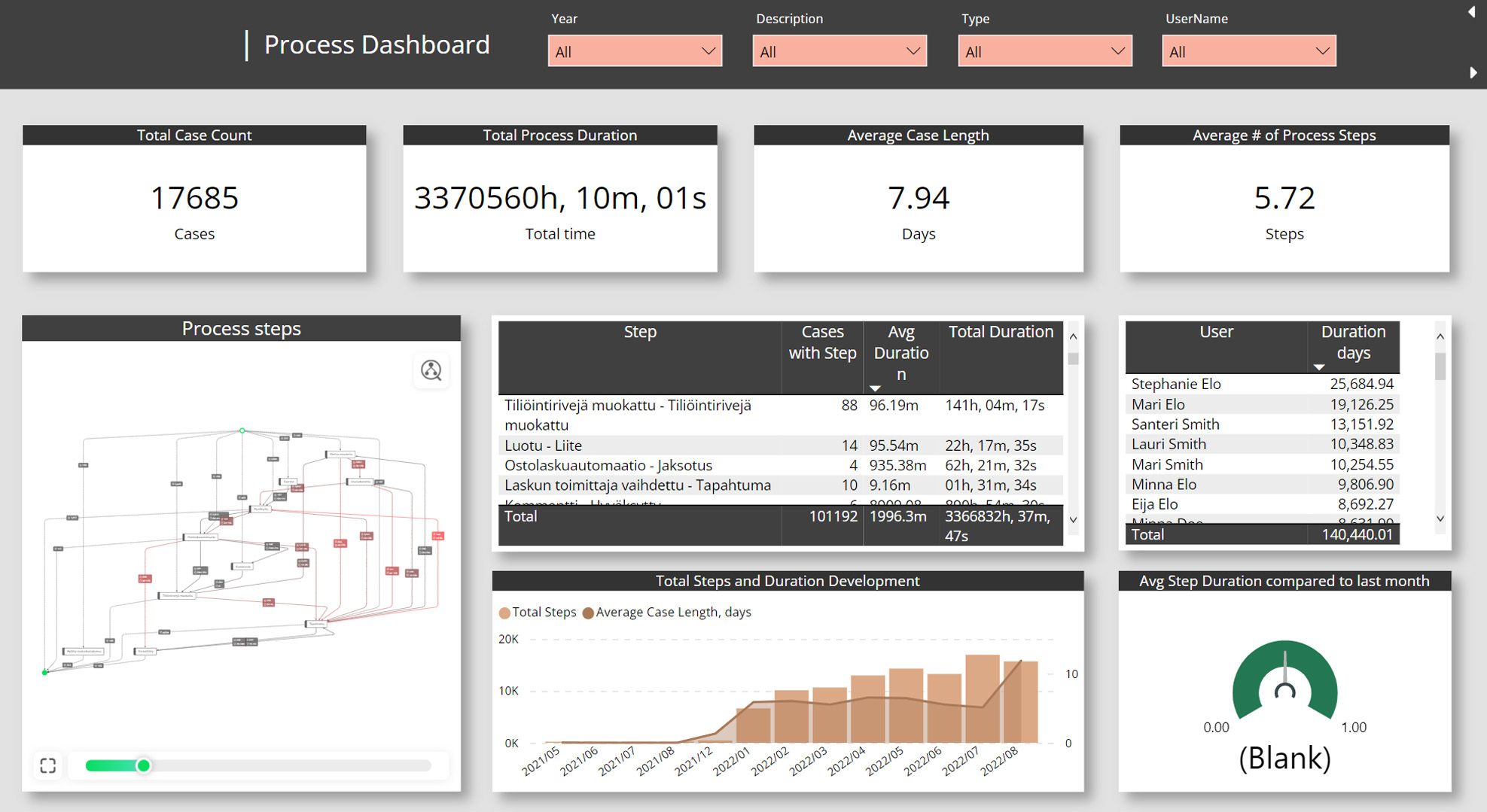1487x812 pixels.
Task: Sort by the Duration days column
Action: coord(1352,342)
